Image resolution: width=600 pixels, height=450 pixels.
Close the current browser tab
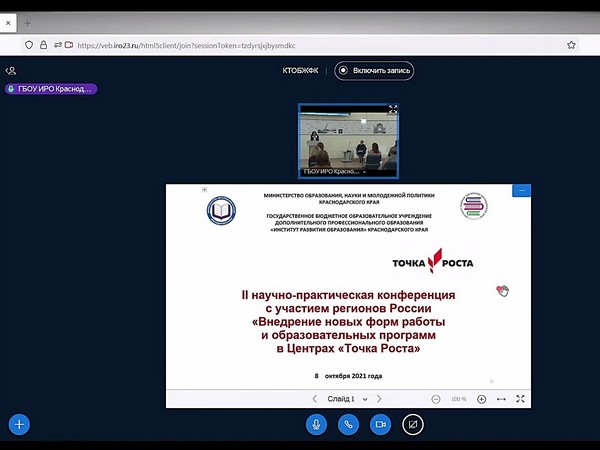pyautogui.click(x=8, y=23)
